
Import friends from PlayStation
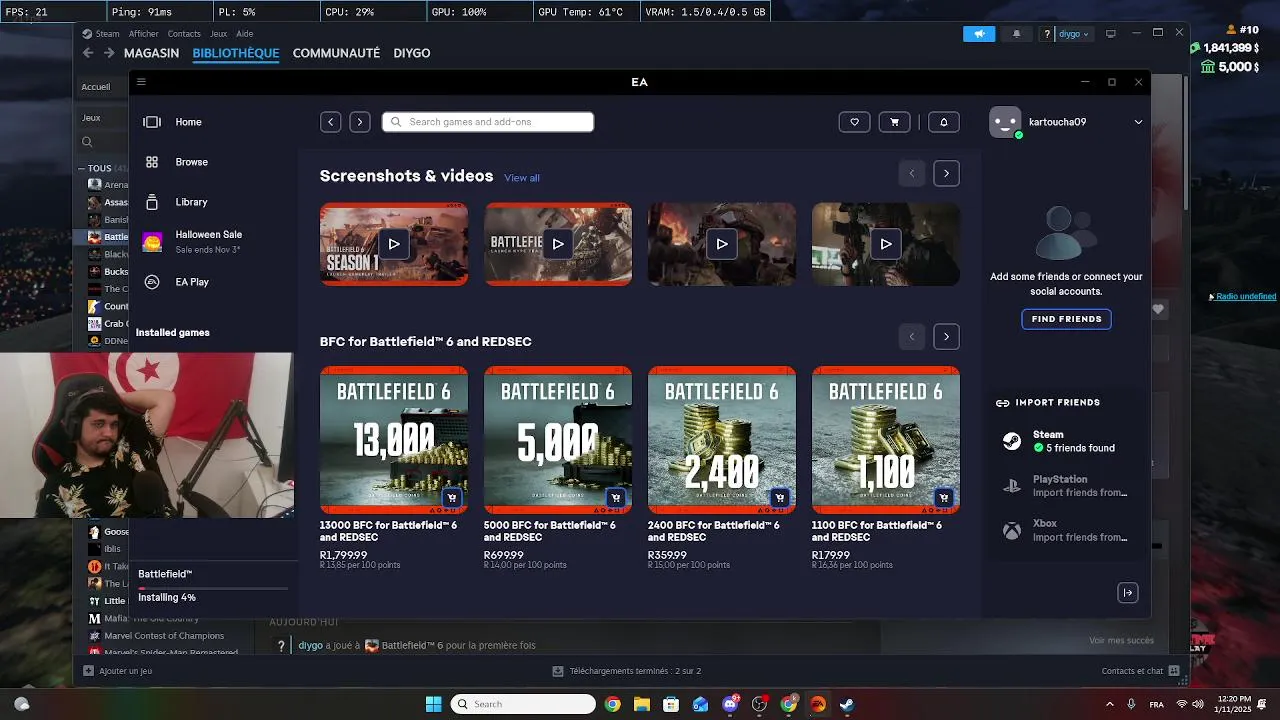coord(1066,486)
